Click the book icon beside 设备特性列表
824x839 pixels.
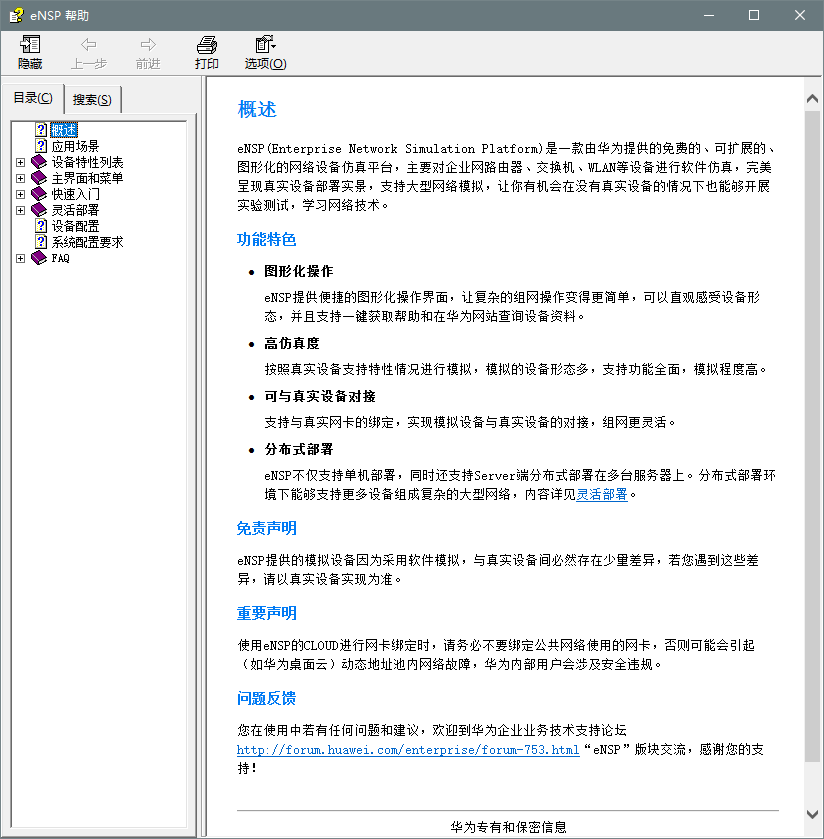coord(39,162)
